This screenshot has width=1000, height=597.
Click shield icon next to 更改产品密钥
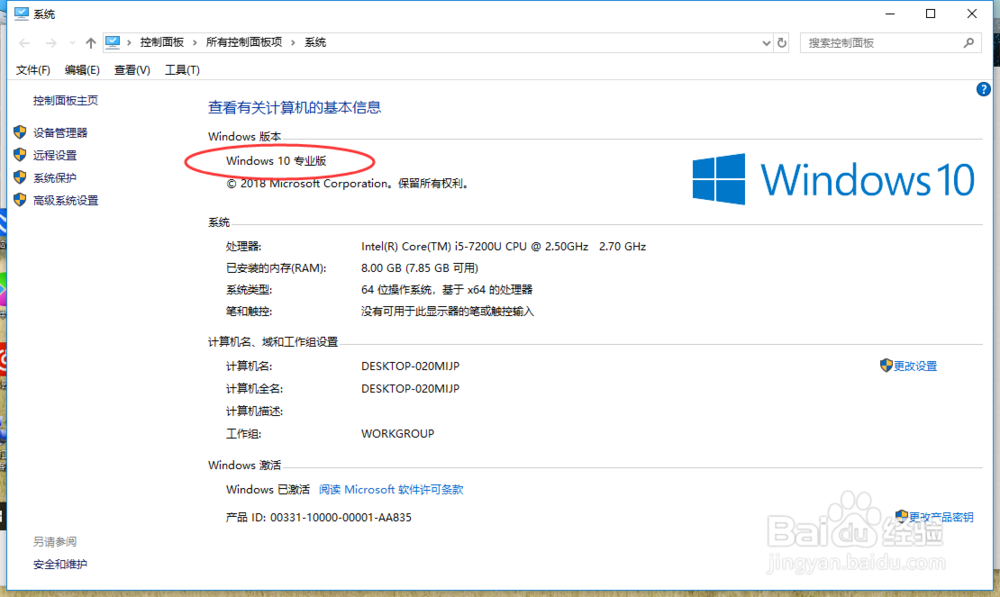pos(901,516)
